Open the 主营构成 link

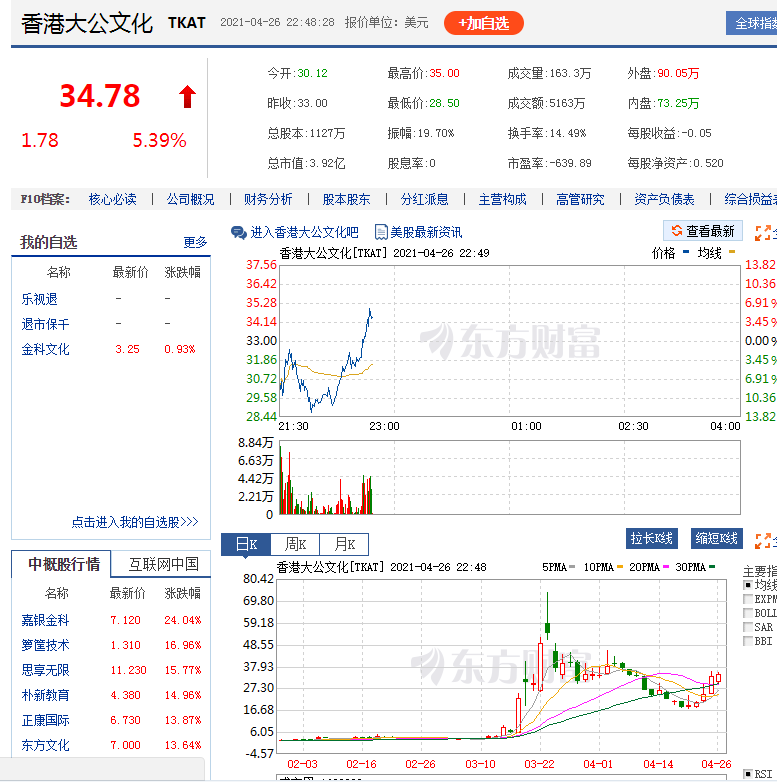tap(502, 199)
